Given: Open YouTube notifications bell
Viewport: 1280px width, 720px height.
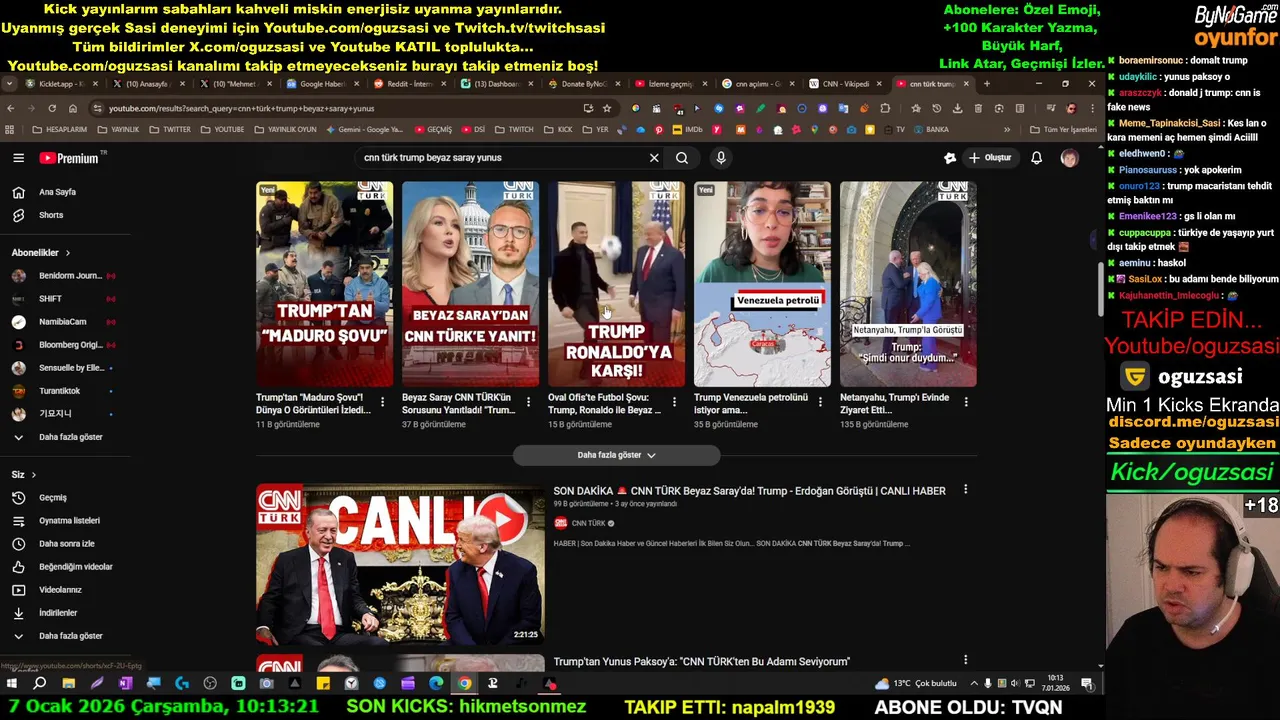Looking at the screenshot, I should 1037,158.
